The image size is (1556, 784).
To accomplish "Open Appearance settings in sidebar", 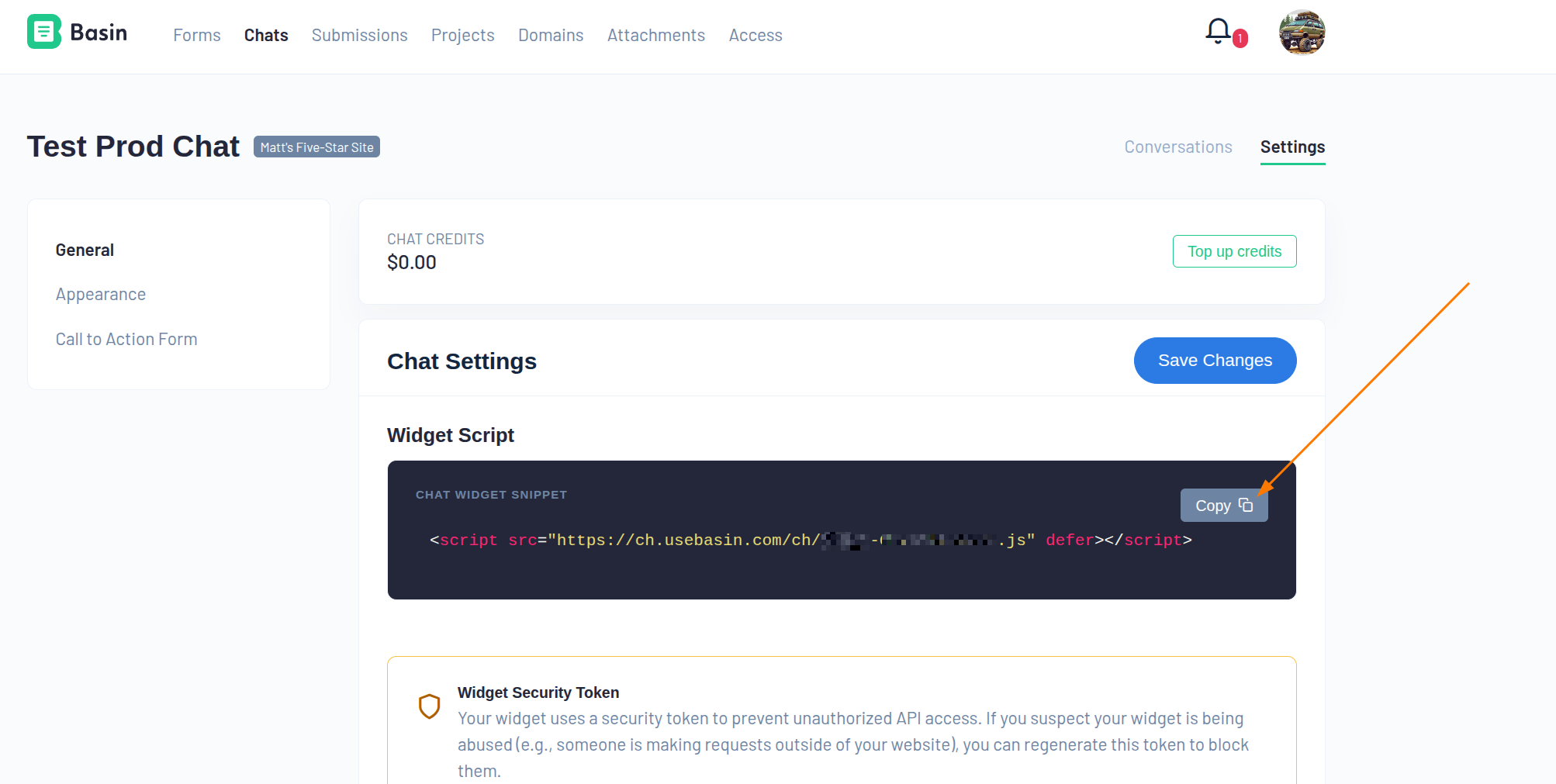I will (101, 295).
